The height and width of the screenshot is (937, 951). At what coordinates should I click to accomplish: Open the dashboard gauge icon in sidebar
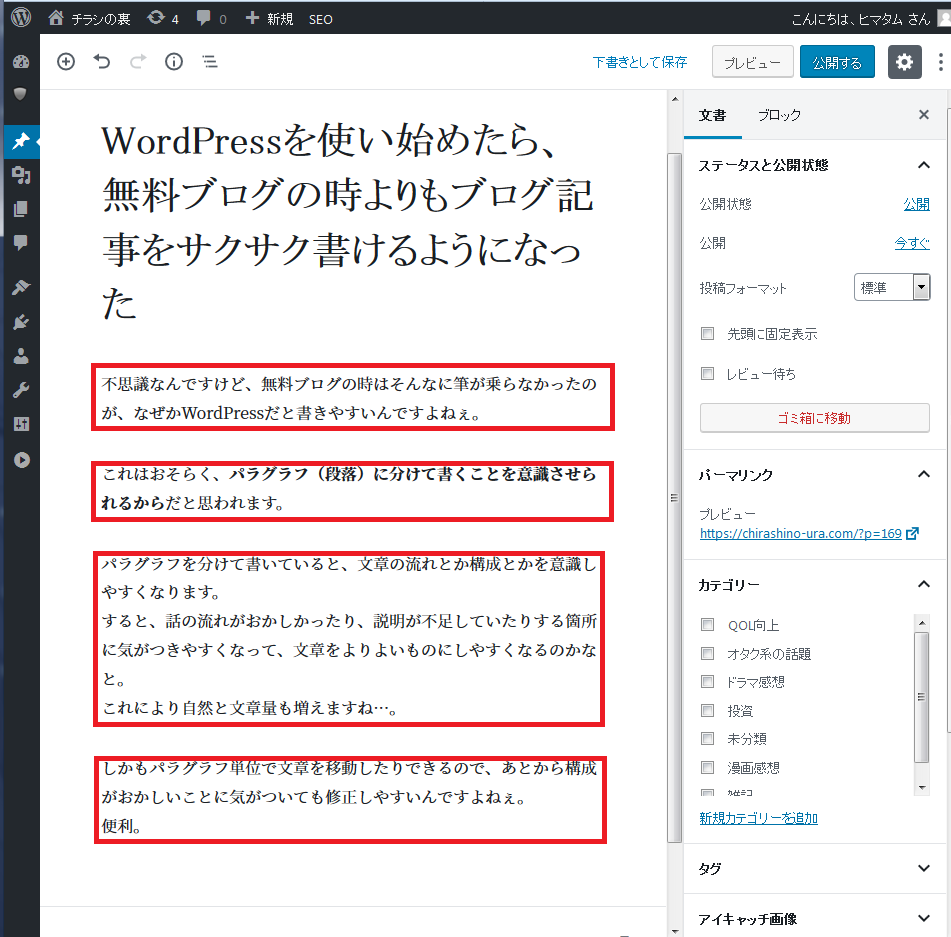[x=21, y=61]
